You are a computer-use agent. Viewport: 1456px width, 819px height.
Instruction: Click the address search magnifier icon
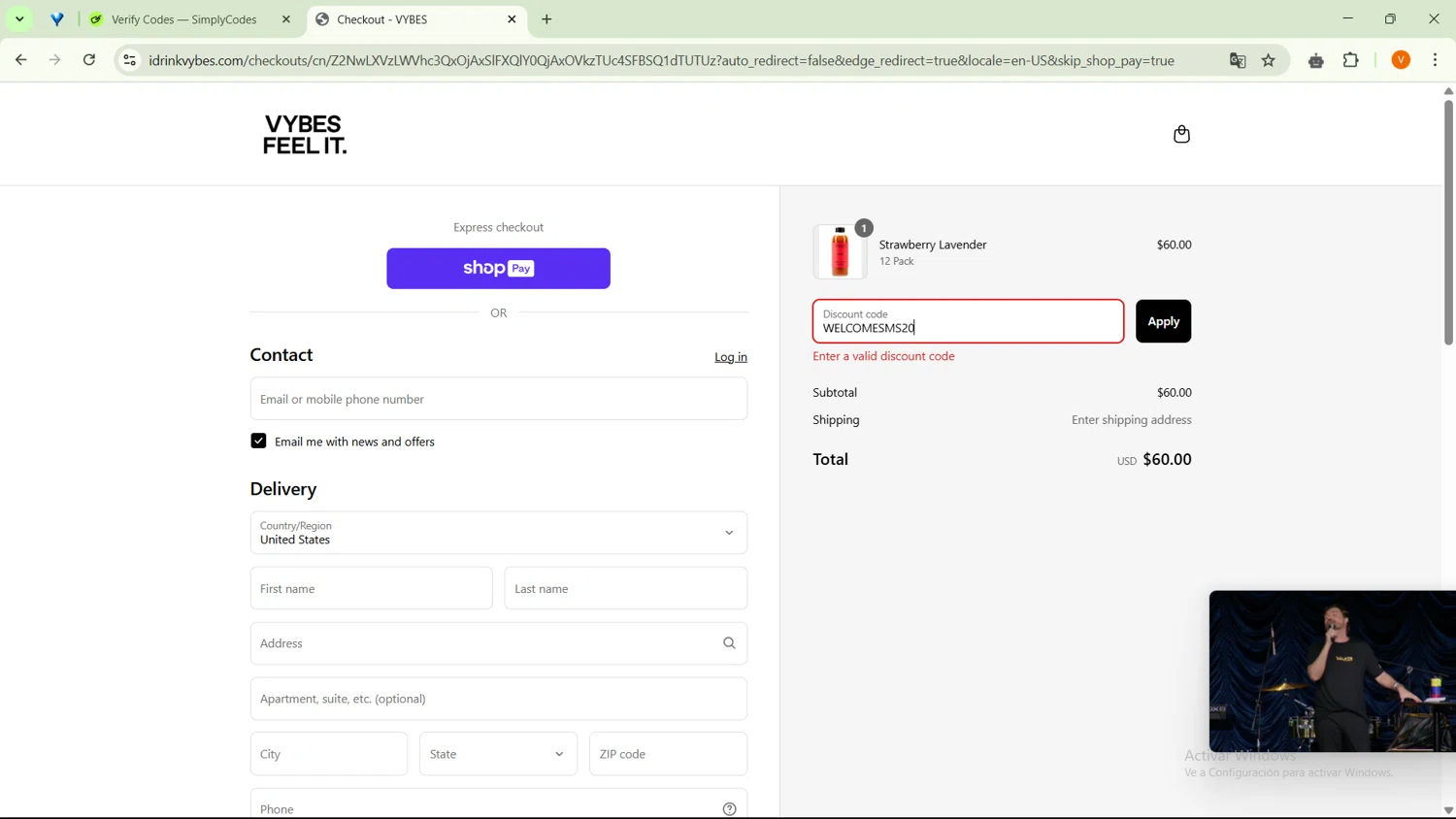click(x=729, y=643)
